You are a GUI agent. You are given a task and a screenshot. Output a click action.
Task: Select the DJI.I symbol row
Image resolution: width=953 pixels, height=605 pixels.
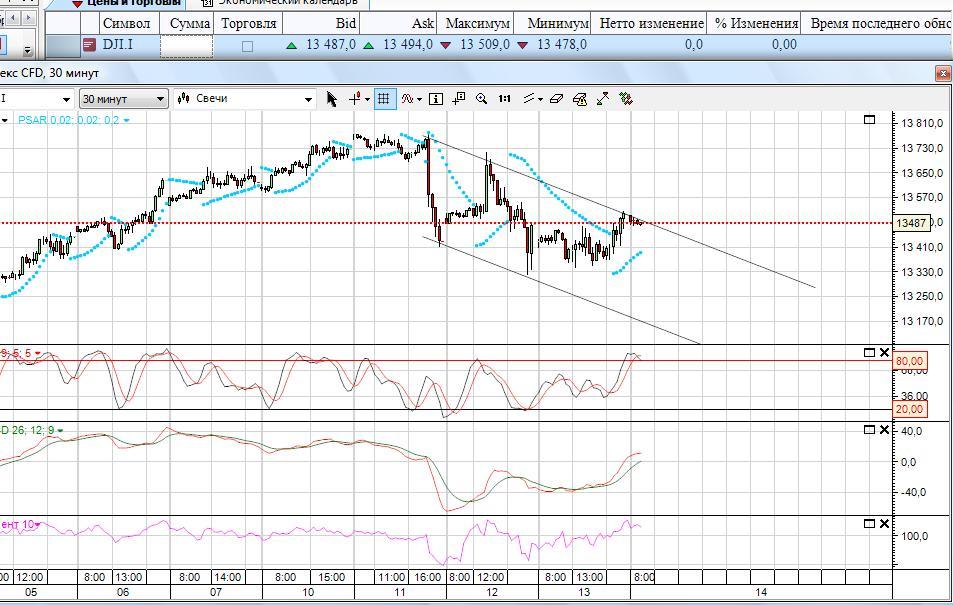pos(498,46)
